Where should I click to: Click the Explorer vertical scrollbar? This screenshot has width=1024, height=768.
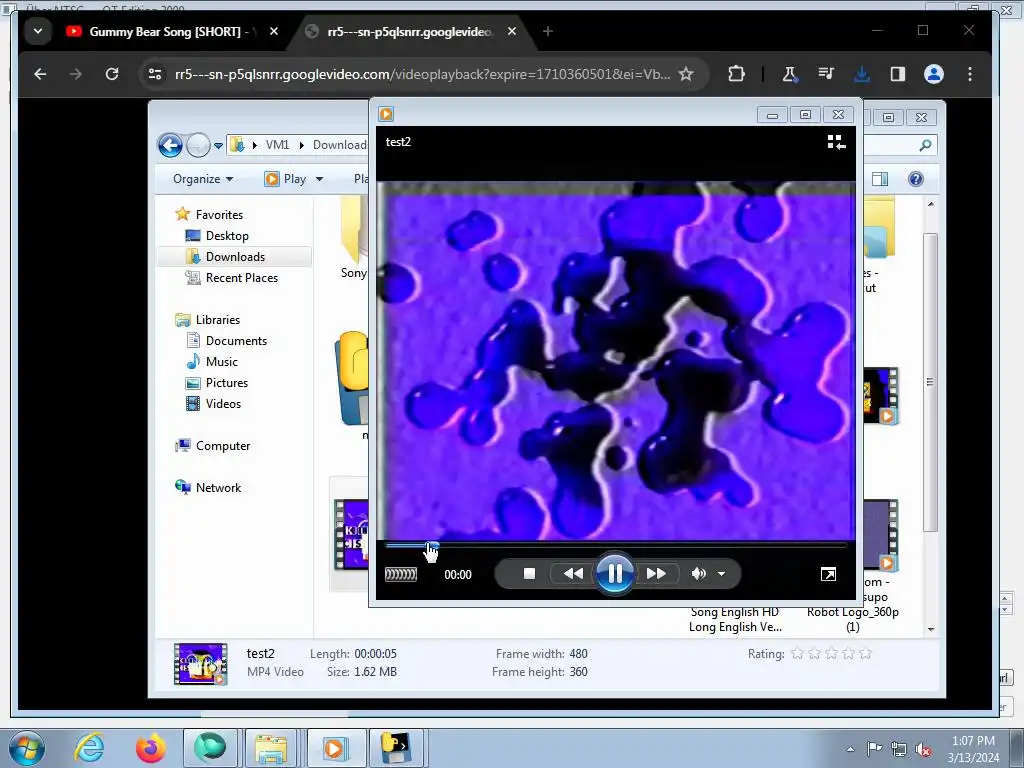pyautogui.click(x=931, y=382)
